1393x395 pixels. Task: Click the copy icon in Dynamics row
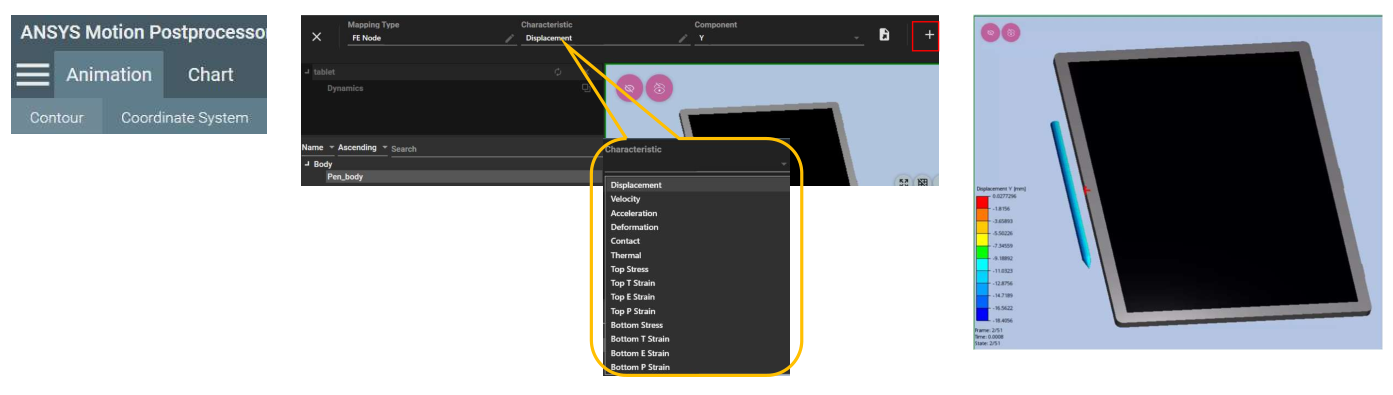[x=586, y=88]
